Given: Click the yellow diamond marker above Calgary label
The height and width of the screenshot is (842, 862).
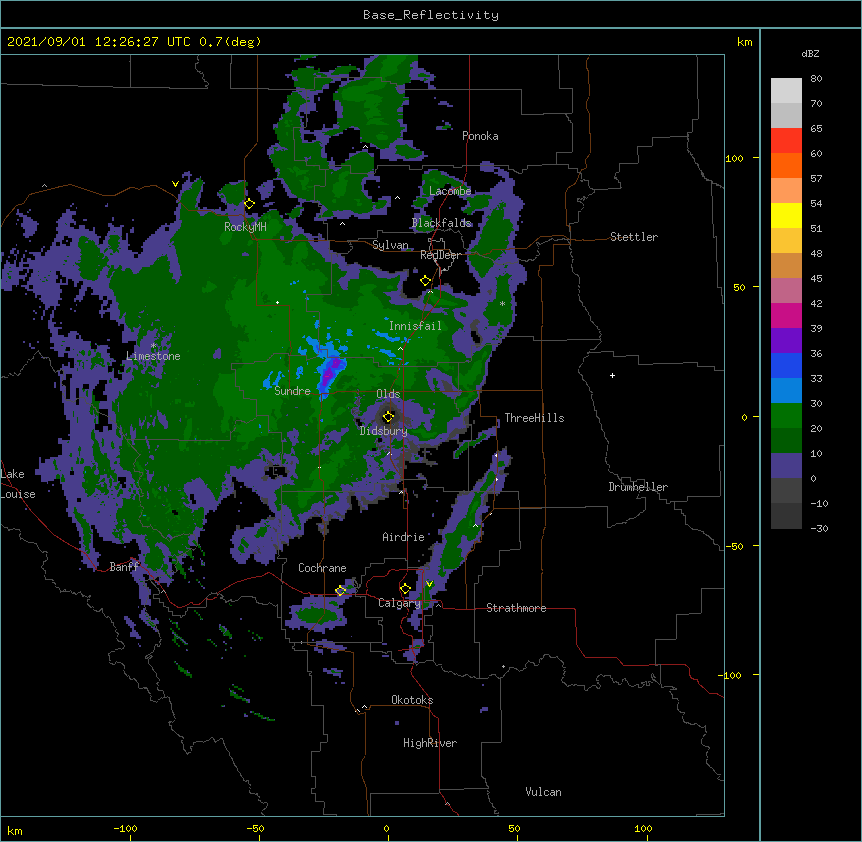Looking at the screenshot, I should [406, 589].
